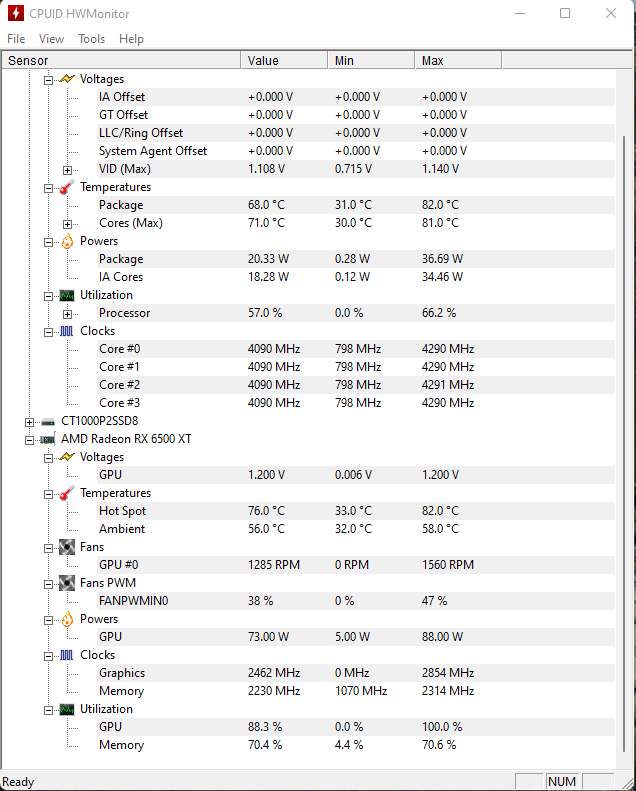Image resolution: width=636 pixels, height=791 pixels.
Task: Collapse the GPU Fans PWM section
Action: tap(48, 584)
